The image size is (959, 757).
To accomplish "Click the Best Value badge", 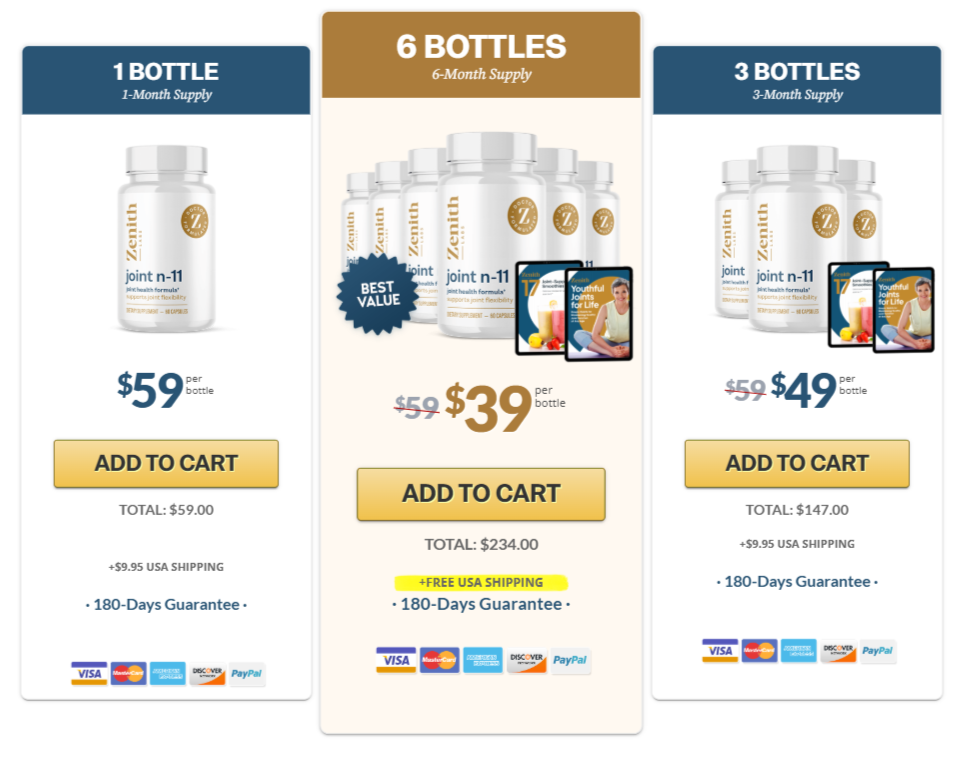I will 379,294.
